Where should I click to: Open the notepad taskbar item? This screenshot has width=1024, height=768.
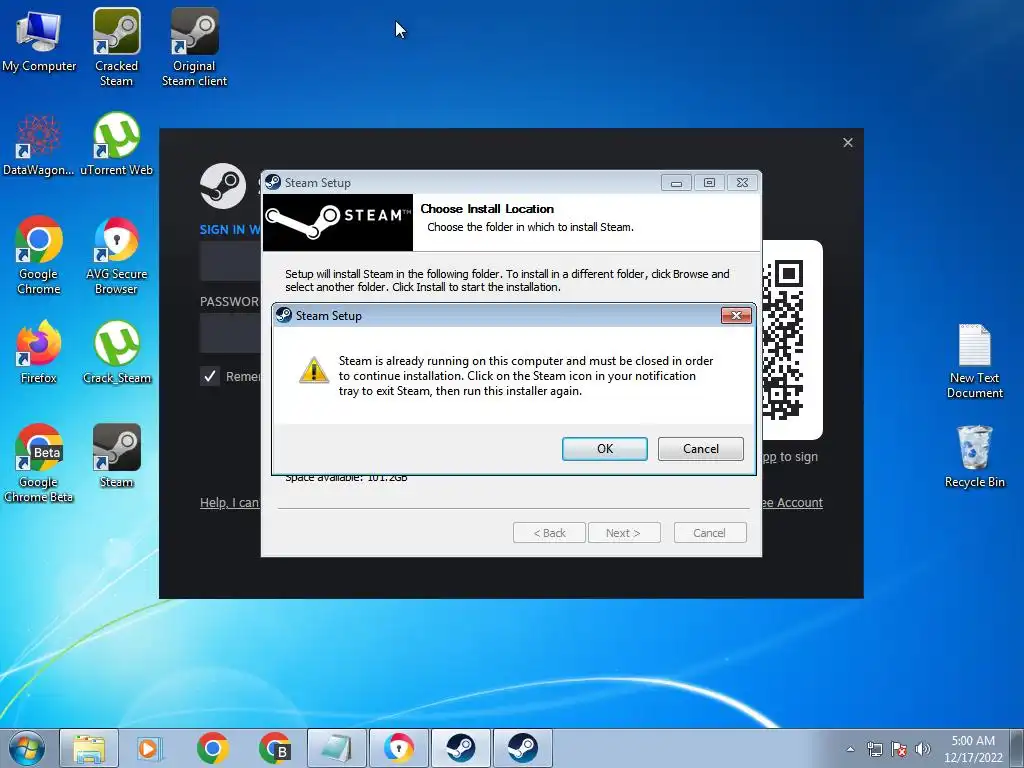[x=337, y=748]
